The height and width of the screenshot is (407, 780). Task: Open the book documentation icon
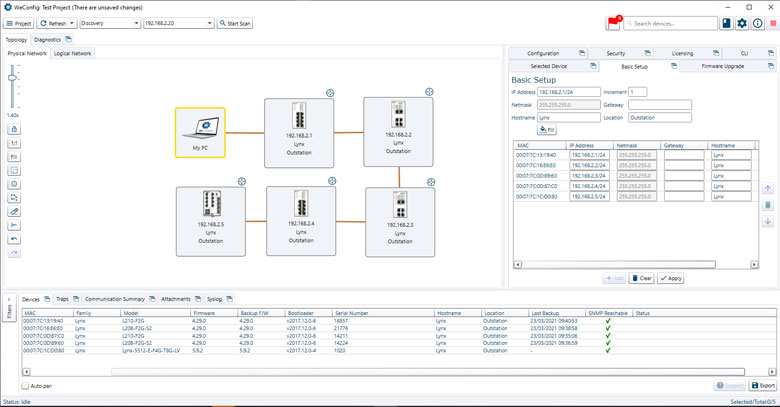(727, 23)
